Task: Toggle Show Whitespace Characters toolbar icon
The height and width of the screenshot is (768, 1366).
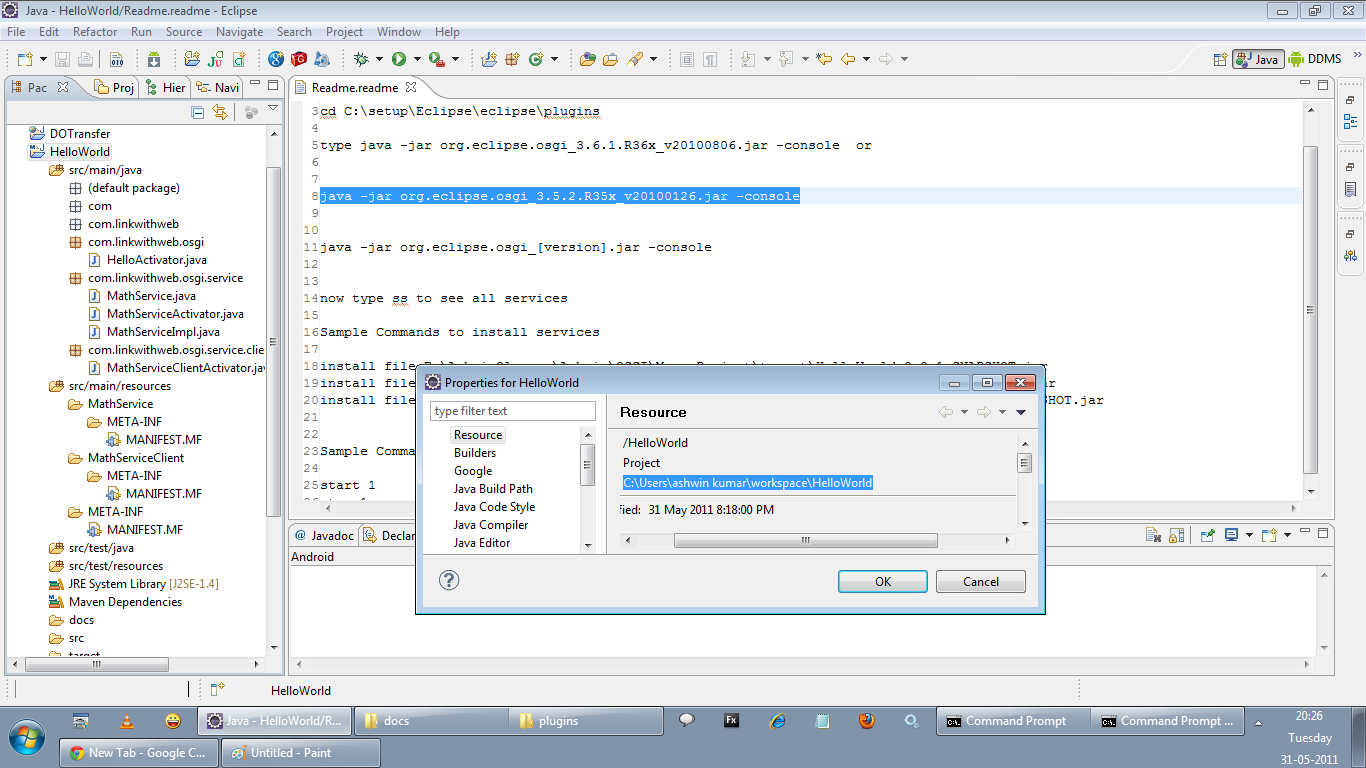Action: (709, 59)
